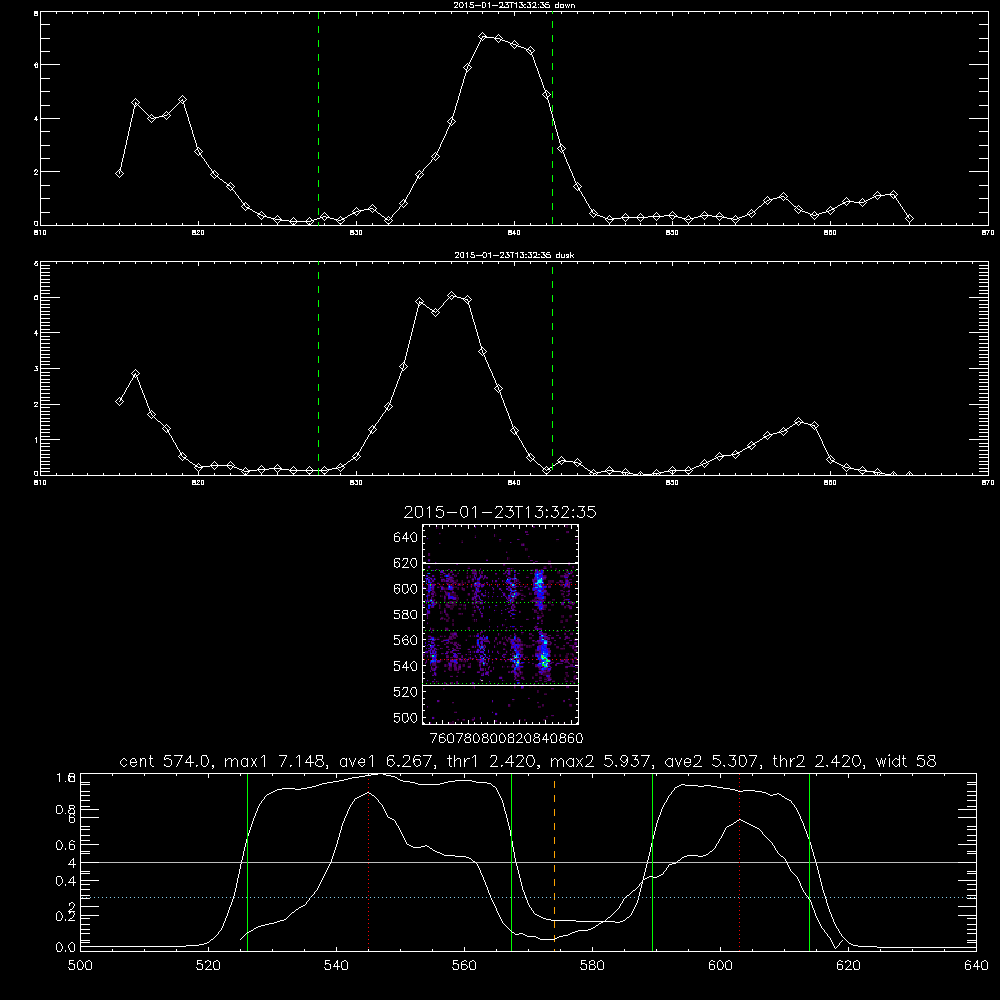Click the 'max2 5.937' value
The image size is (1000, 1000).
[x=598, y=761]
